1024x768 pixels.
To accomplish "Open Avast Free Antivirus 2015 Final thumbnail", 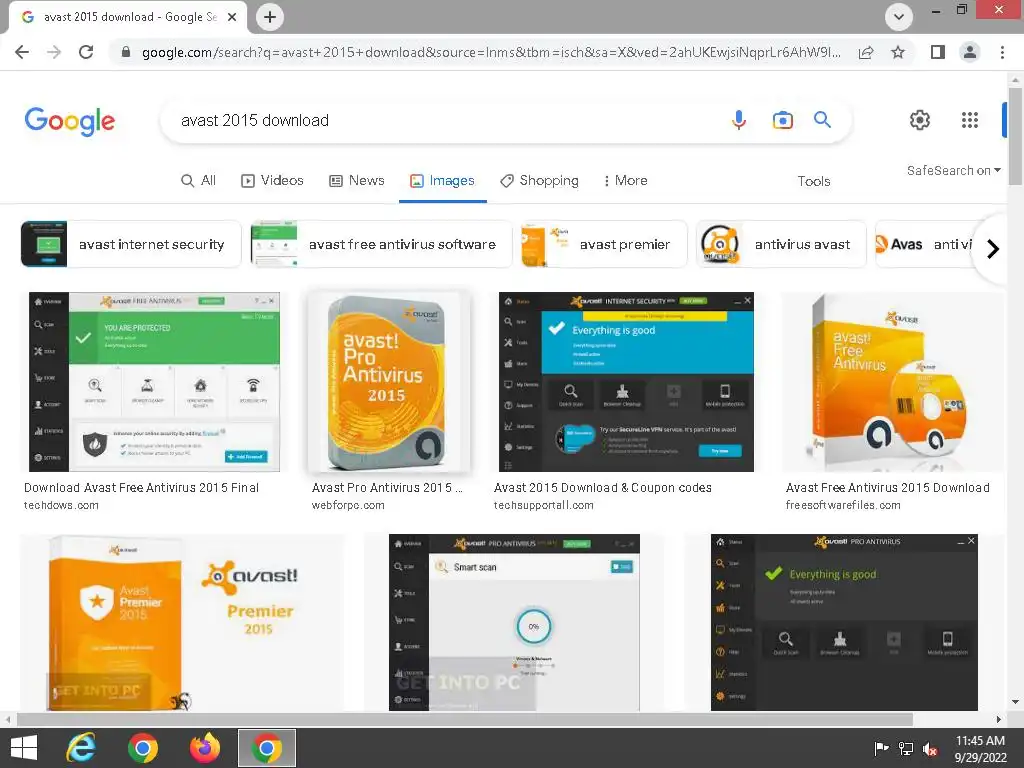I will 154,382.
